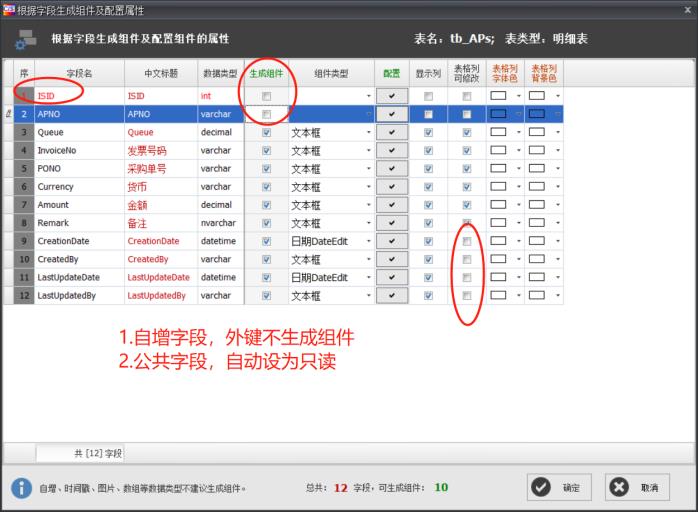698x513 pixels.
Task: Click font color swatch for InvoiceNo row
Action: (498, 150)
